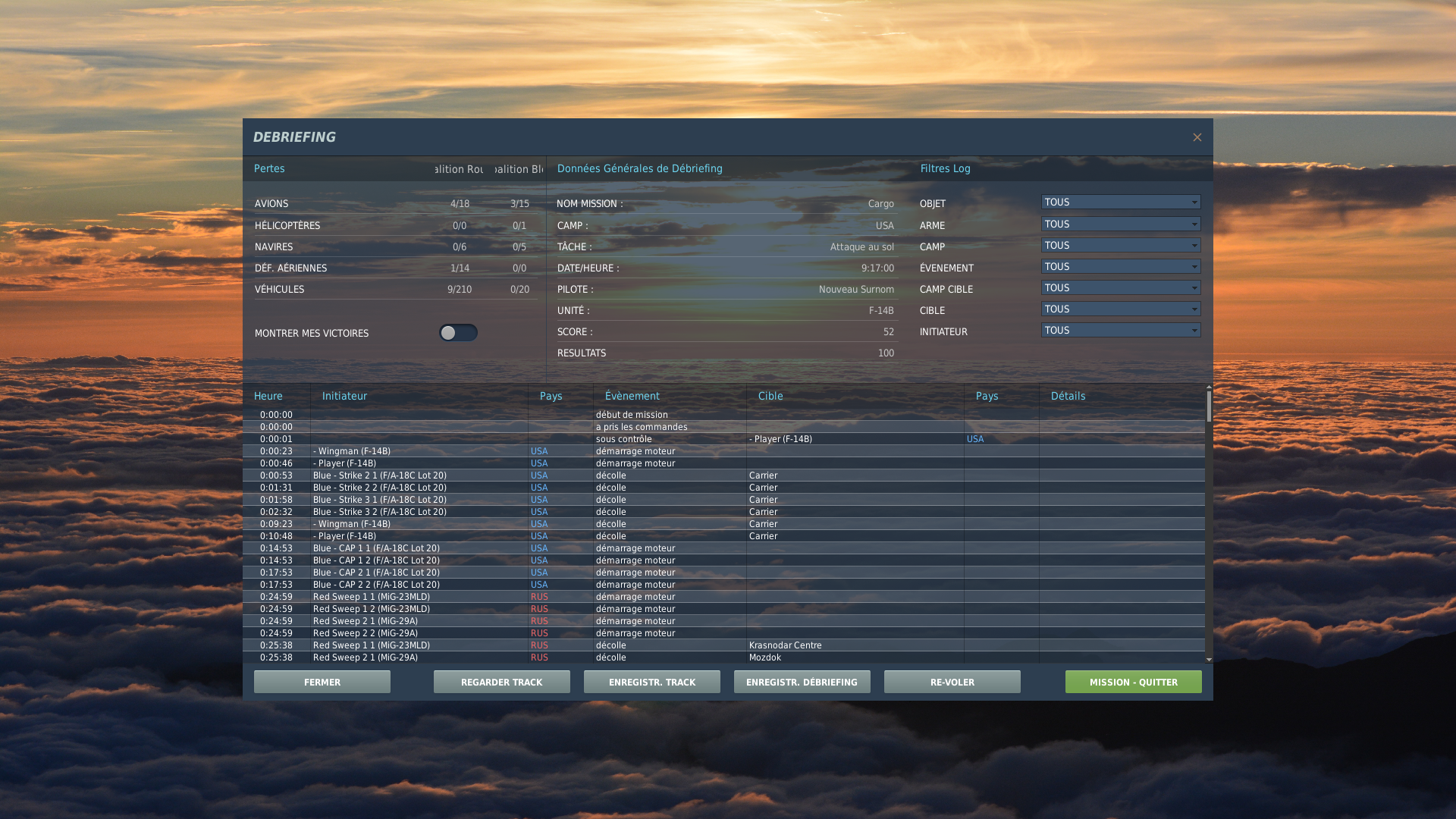Select the Blue - CAP 2 1 row
1456x819 pixels.
[723, 573]
